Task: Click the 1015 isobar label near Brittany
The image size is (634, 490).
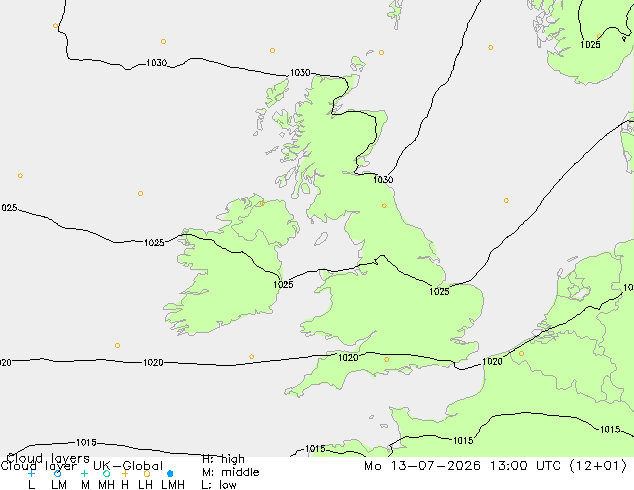Action: click(315, 449)
